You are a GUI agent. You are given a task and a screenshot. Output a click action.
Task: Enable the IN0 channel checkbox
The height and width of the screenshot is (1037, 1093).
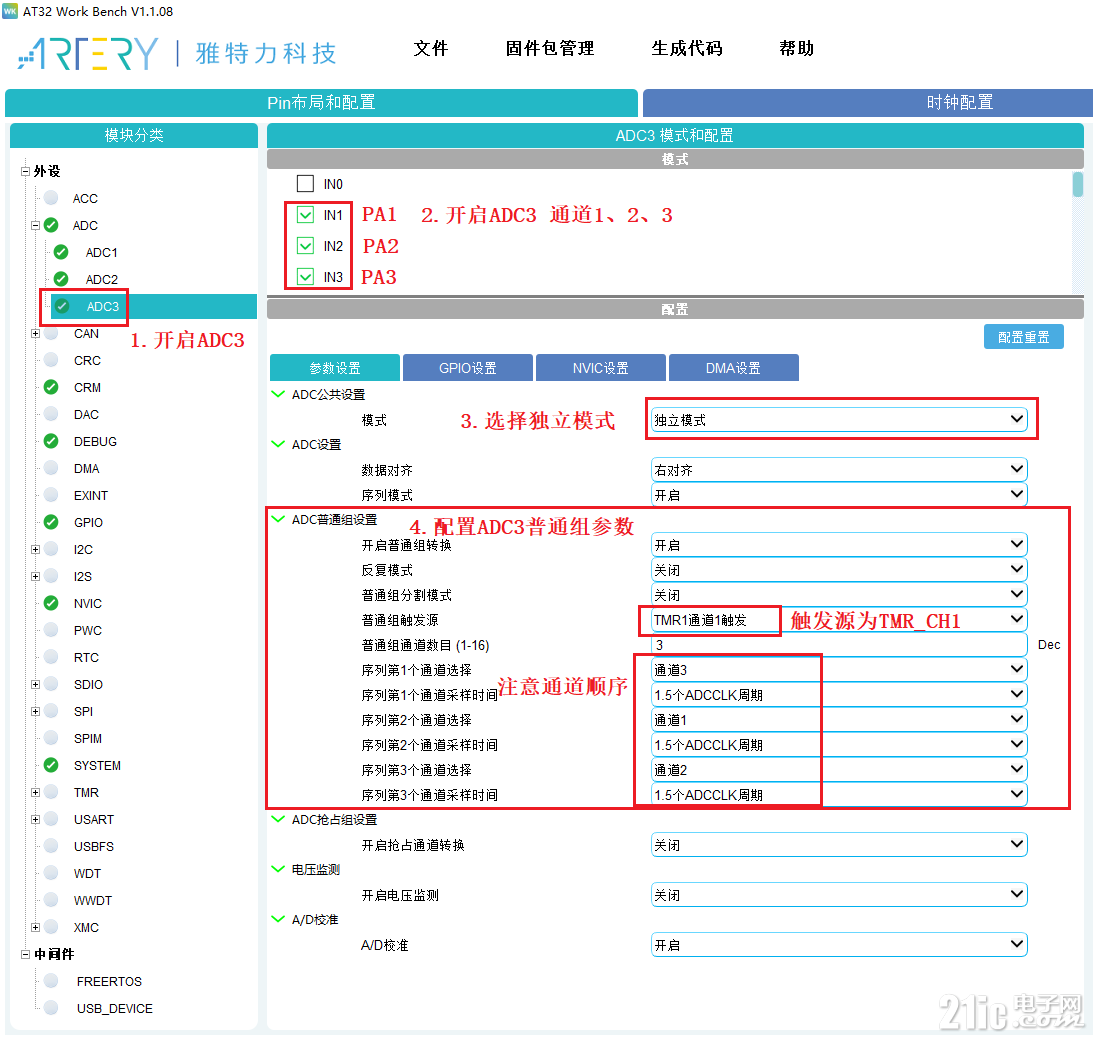[305, 183]
